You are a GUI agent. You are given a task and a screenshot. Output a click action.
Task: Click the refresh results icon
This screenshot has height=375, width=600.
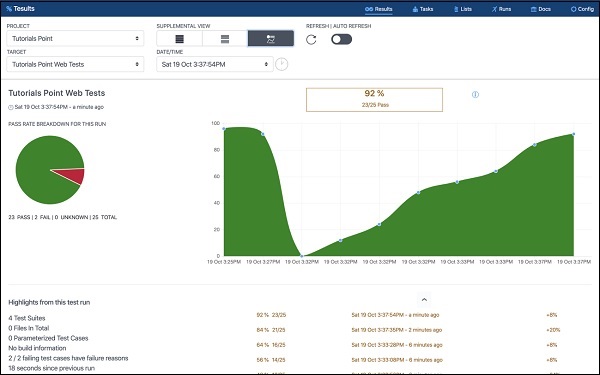[311, 39]
